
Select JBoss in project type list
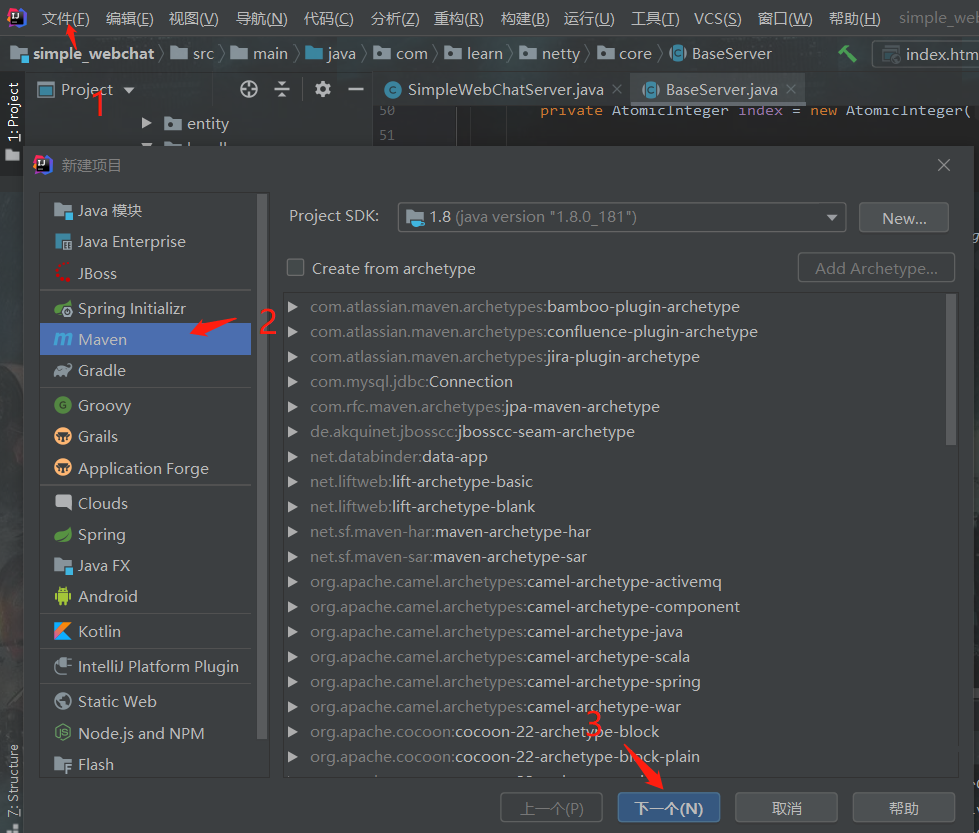[x=145, y=274]
